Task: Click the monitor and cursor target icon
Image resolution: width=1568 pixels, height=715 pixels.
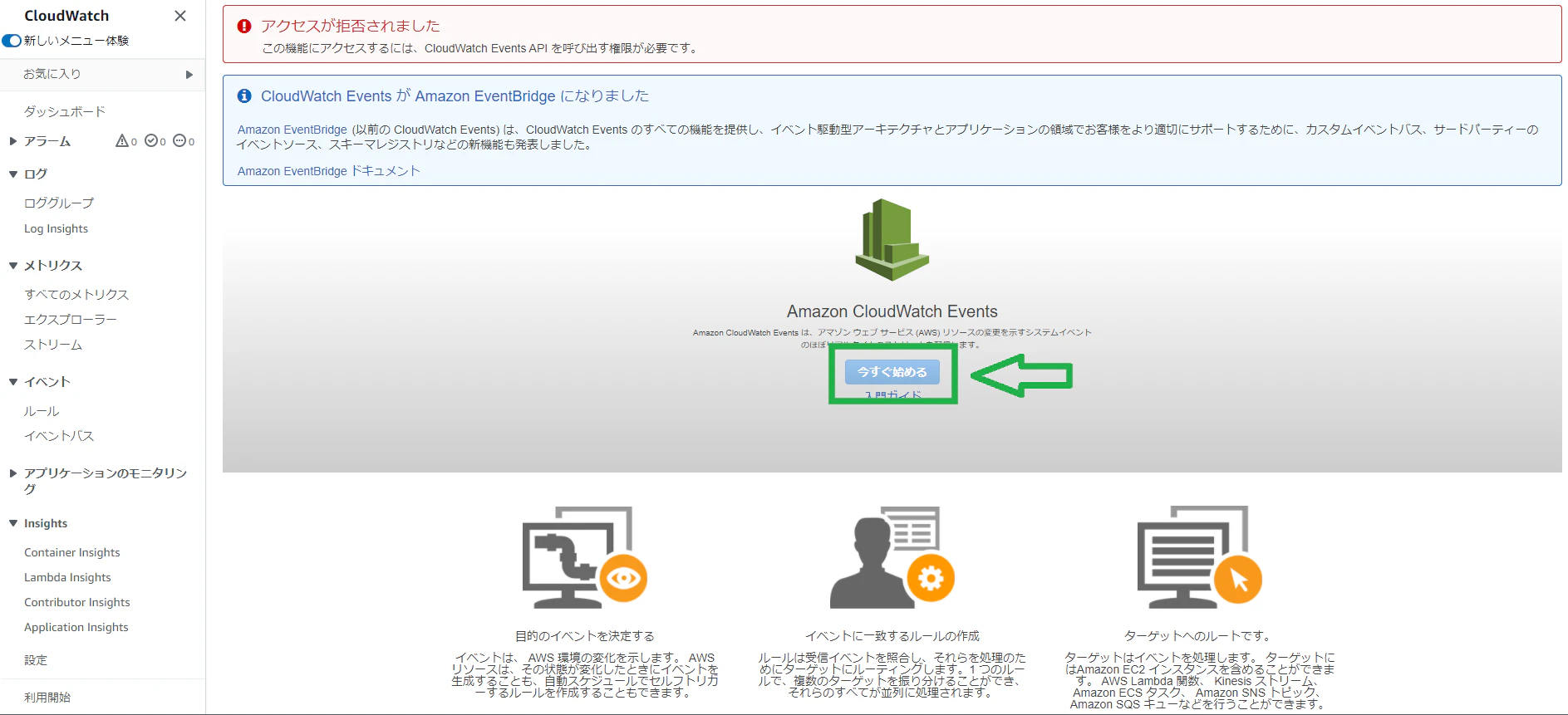Action: 1199,557
